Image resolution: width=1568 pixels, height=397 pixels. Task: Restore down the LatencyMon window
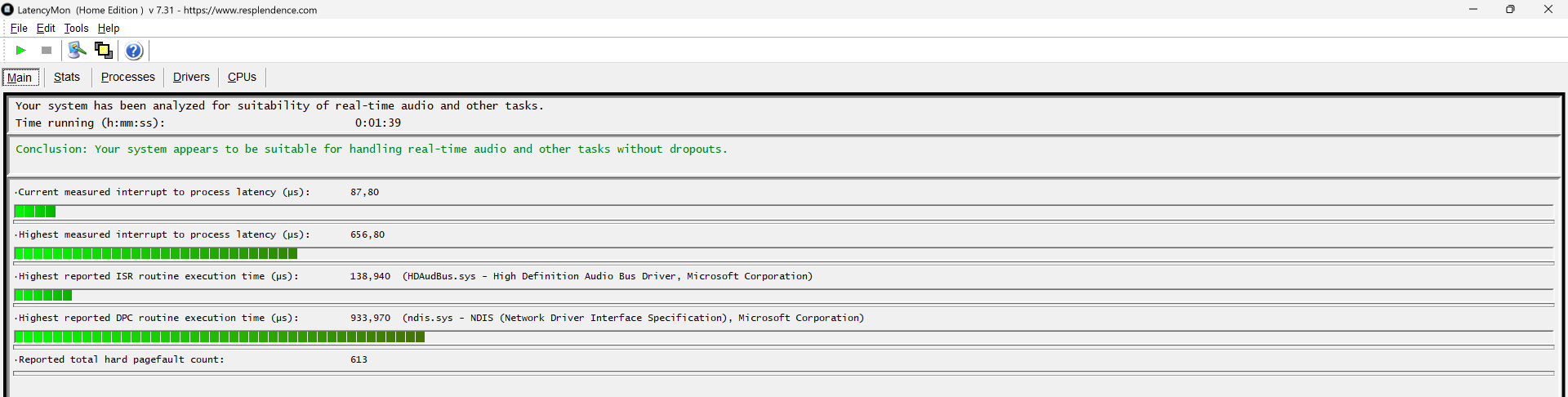pos(1510,10)
